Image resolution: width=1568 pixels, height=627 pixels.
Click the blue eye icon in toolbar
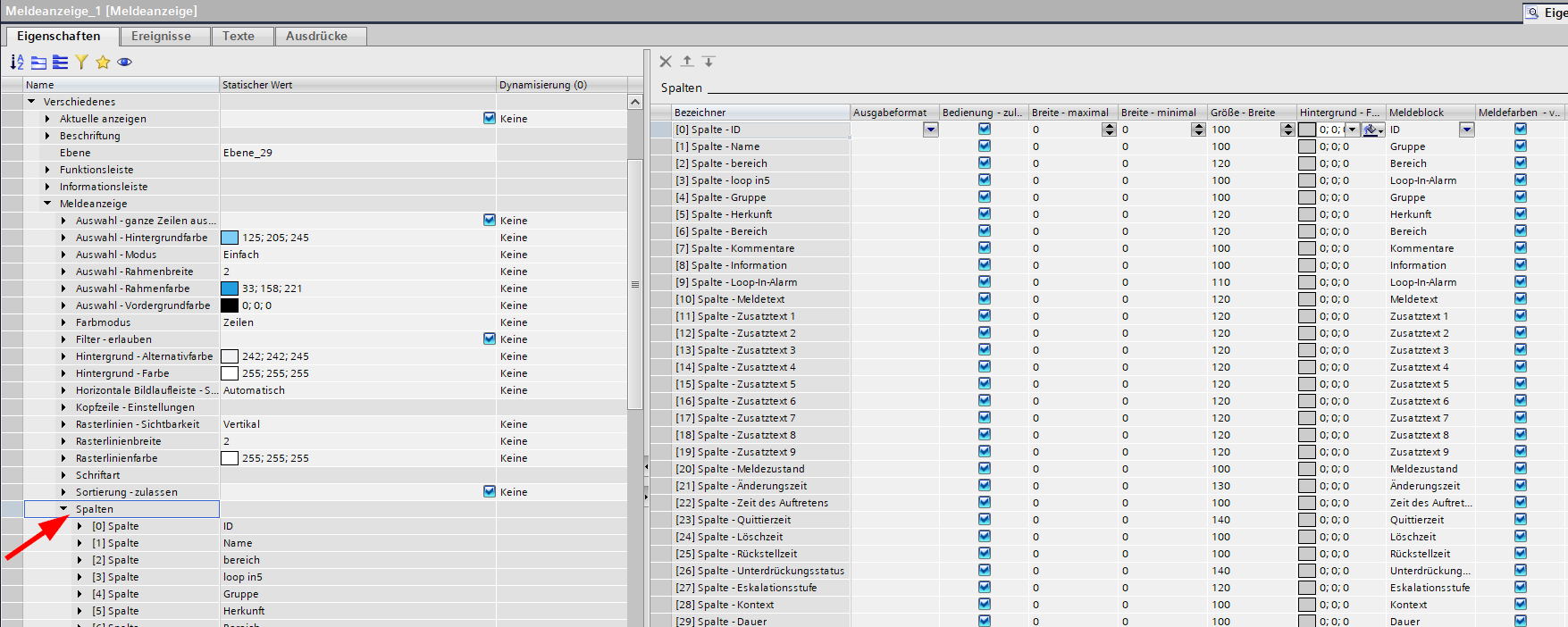[124, 62]
